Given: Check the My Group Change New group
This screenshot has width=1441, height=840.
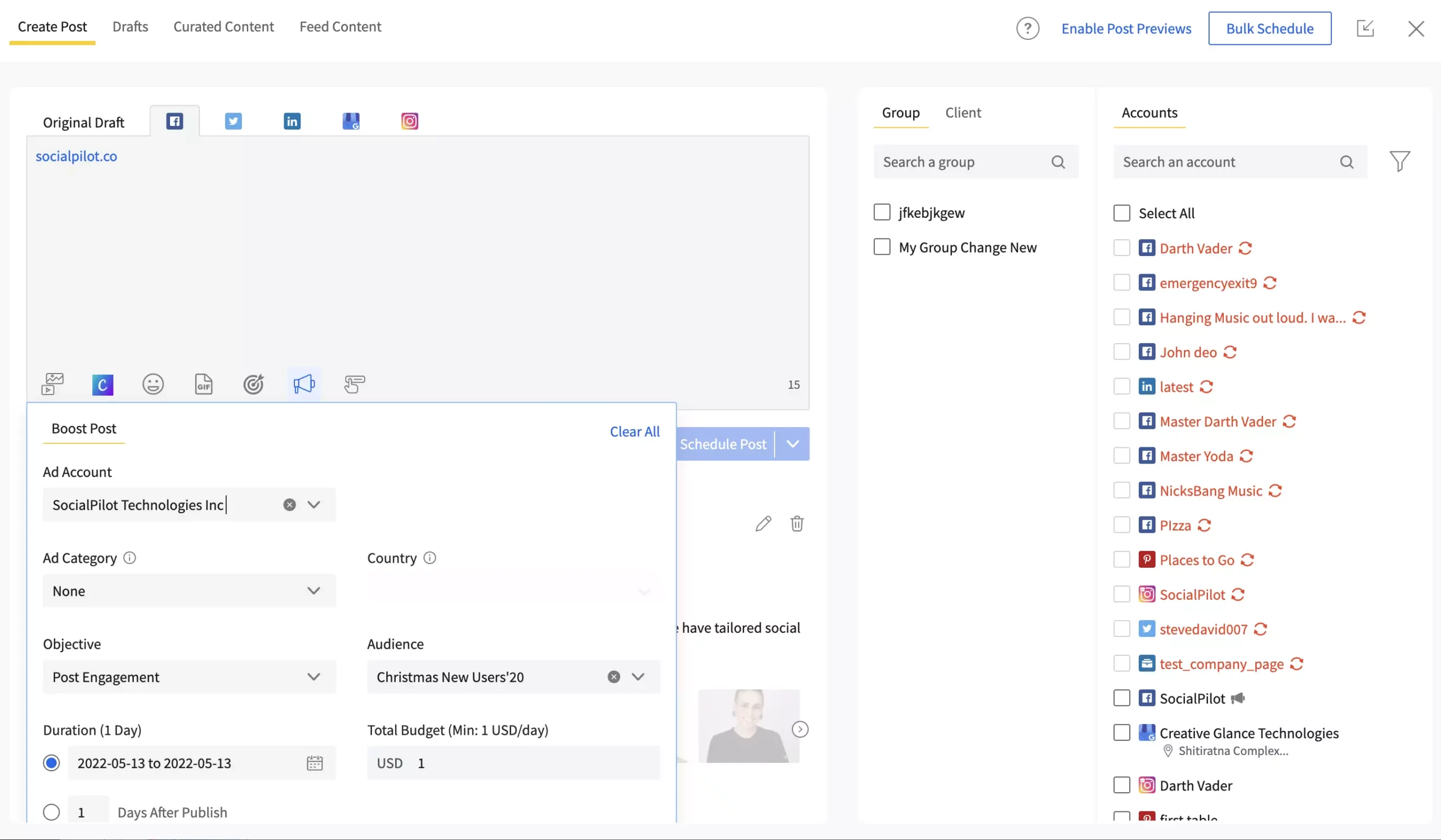Looking at the screenshot, I should 882,247.
